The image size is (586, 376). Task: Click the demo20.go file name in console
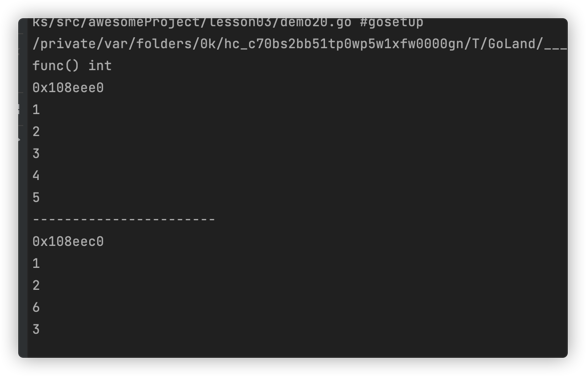coord(315,22)
